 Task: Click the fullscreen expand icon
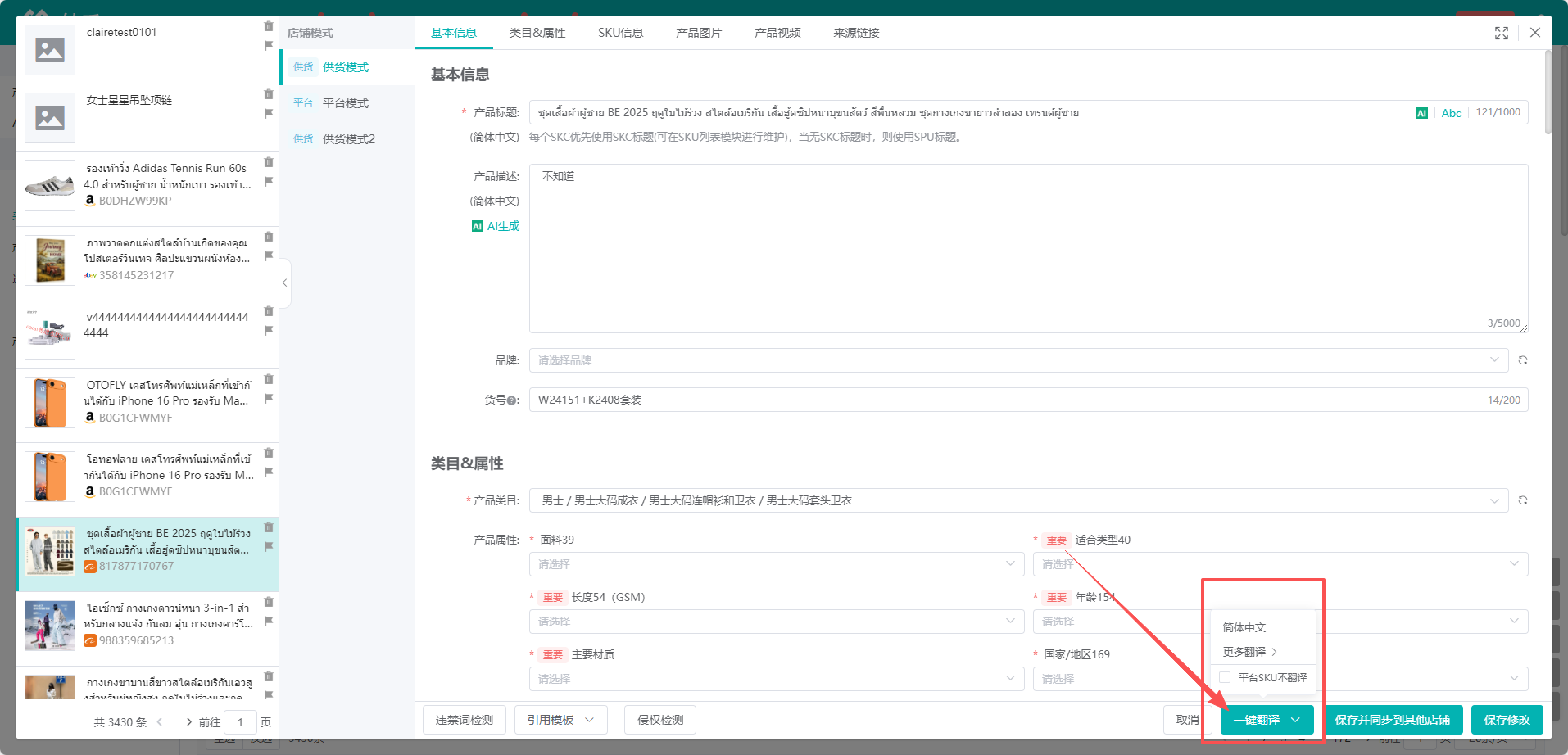point(1501,33)
